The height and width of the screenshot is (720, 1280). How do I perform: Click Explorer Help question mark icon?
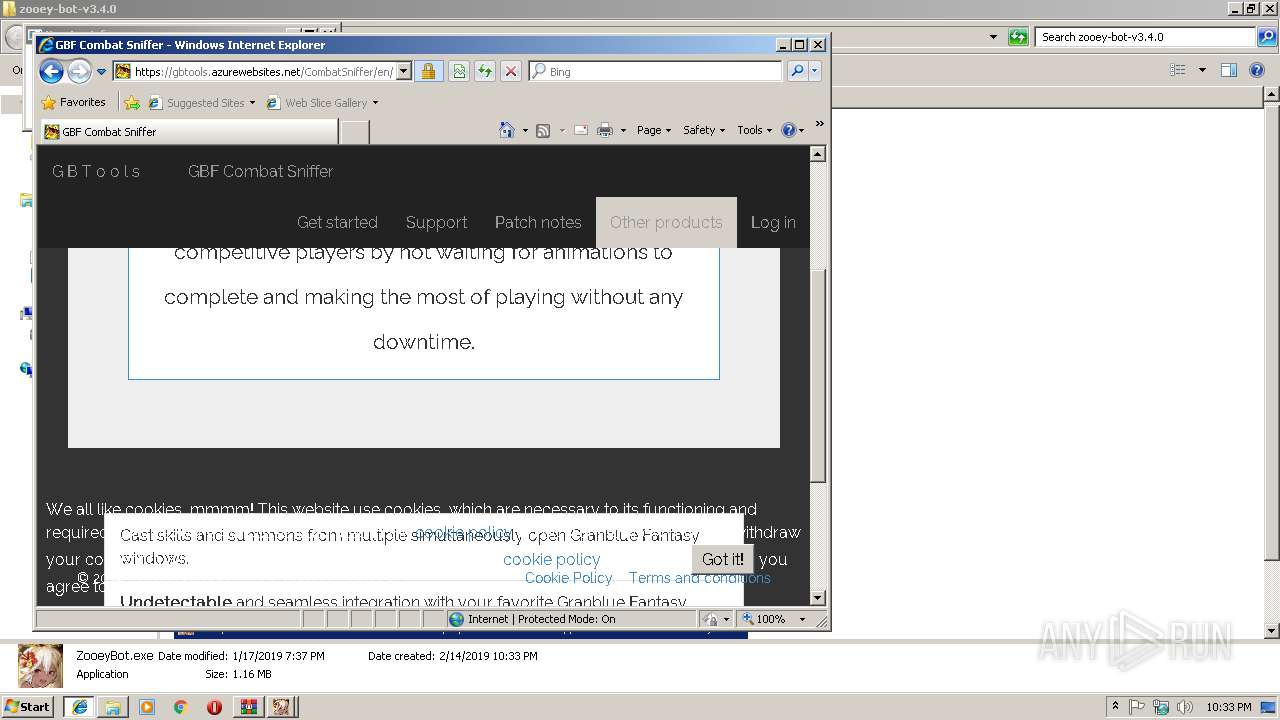click(x=1256, y=70)
